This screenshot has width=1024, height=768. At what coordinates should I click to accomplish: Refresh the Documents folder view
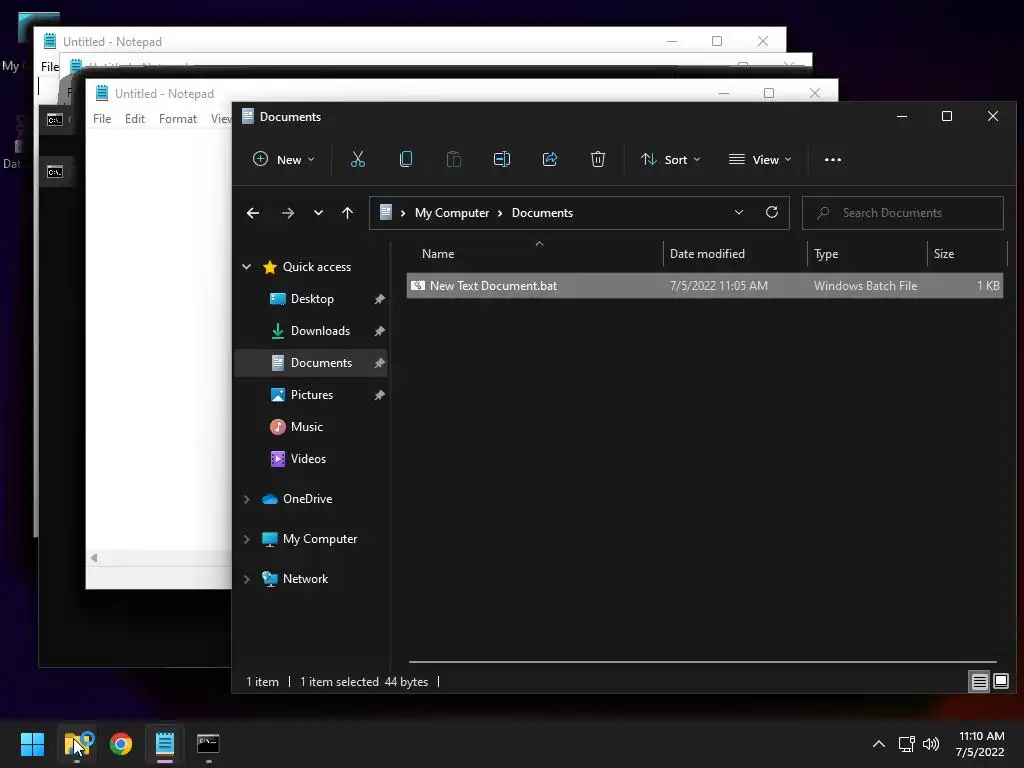(772, 212)
